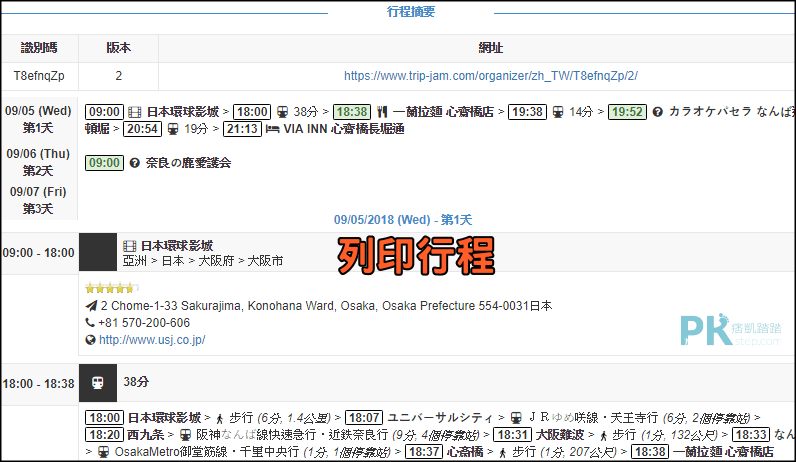Click the 18:20 box before 西九条
Viewport: 796px width, 462px height.
coord(104,435)
